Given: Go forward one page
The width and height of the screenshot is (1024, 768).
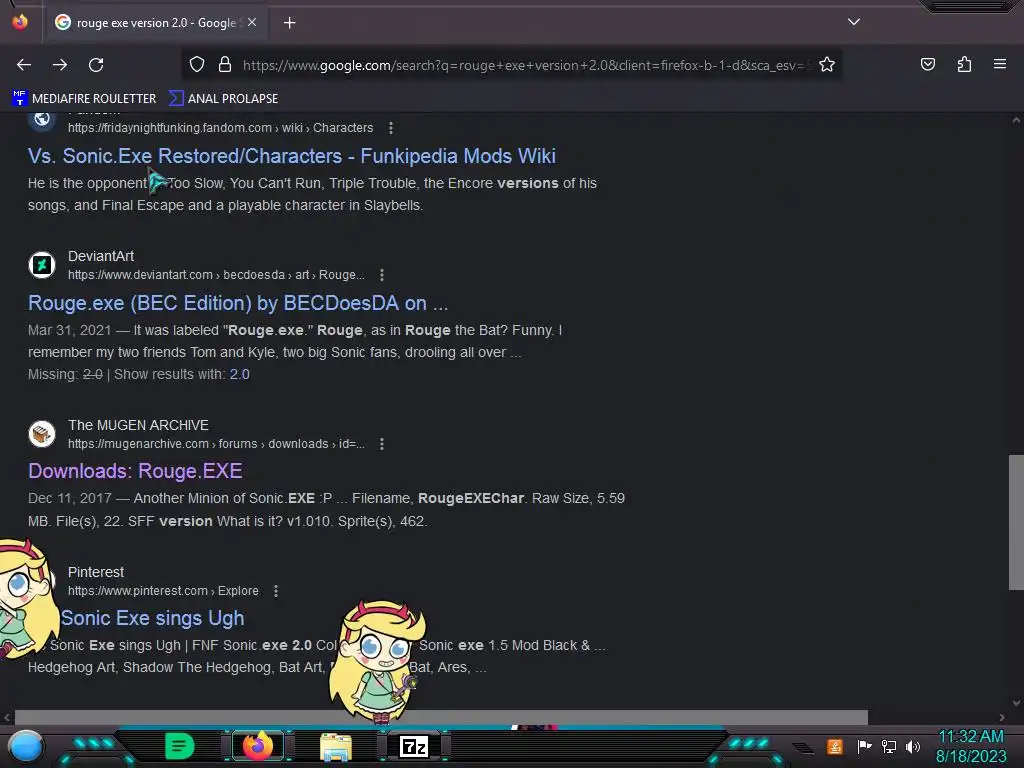Looking at the screenshot, I should coord(60,65).
